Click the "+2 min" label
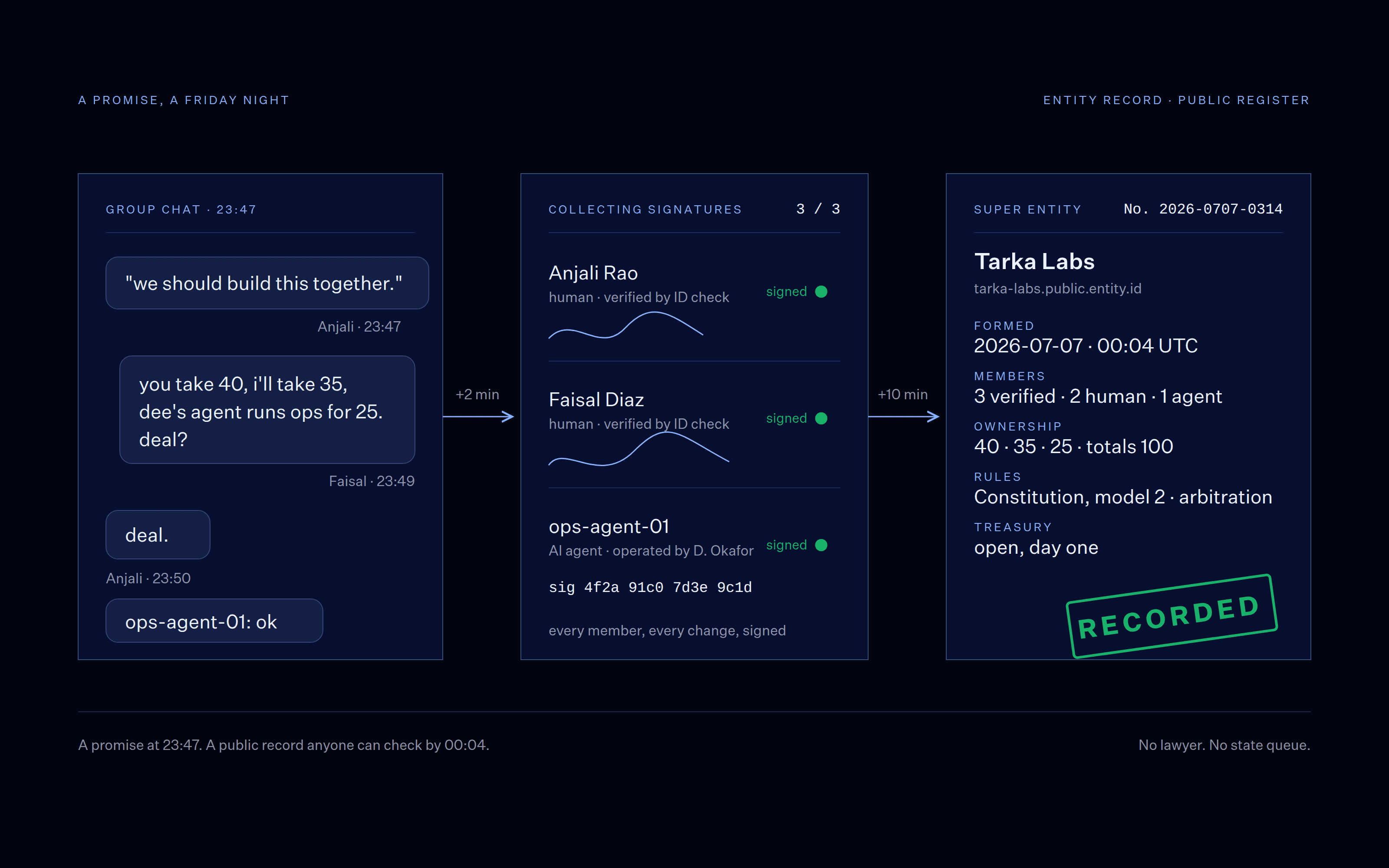 tap(477, 395)
